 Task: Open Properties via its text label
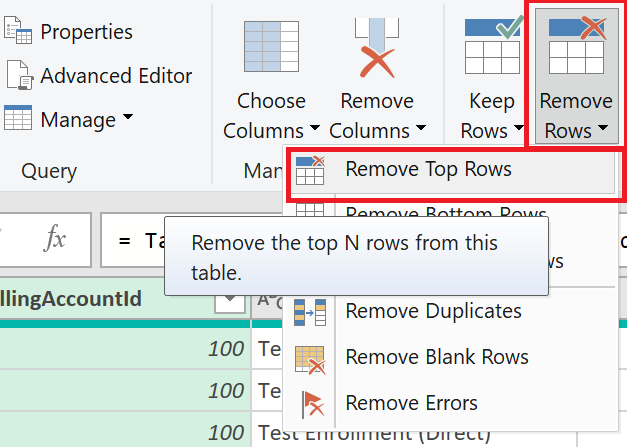point(86,32)
